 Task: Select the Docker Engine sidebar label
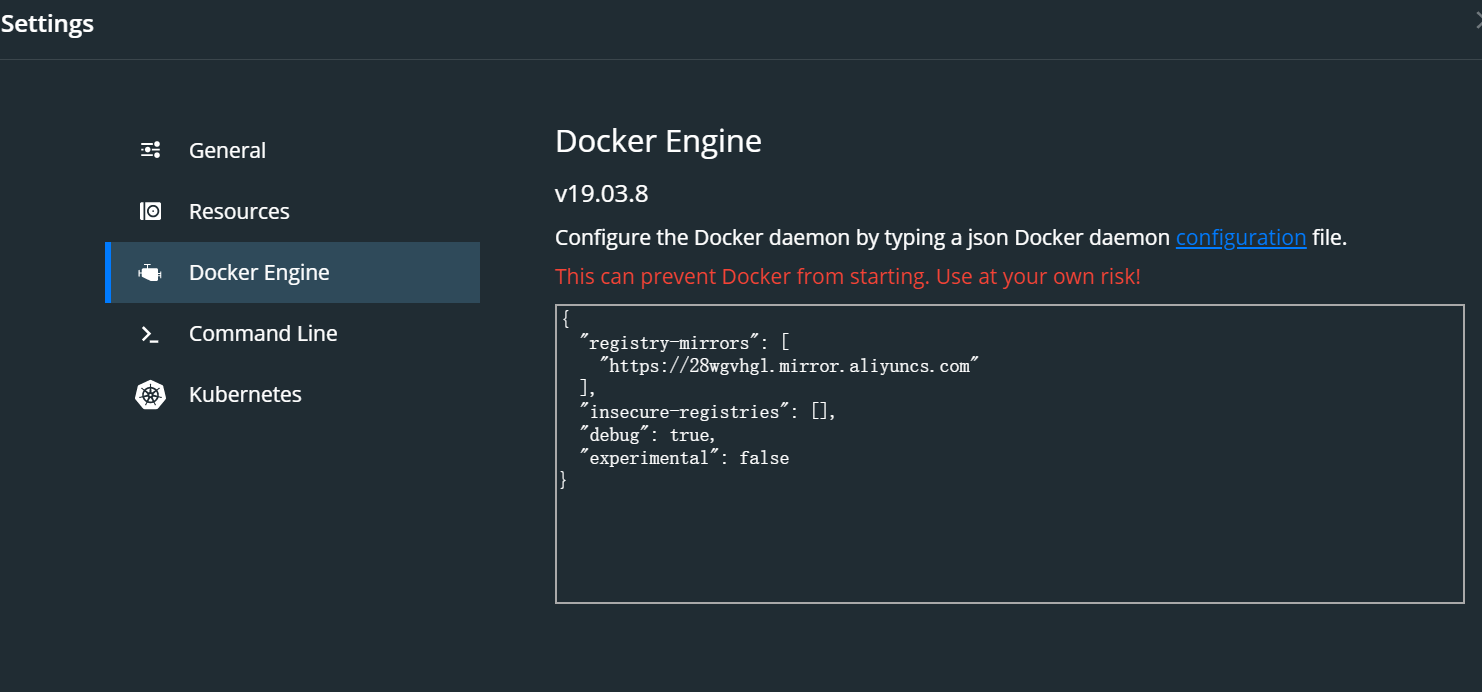(259, 272)
